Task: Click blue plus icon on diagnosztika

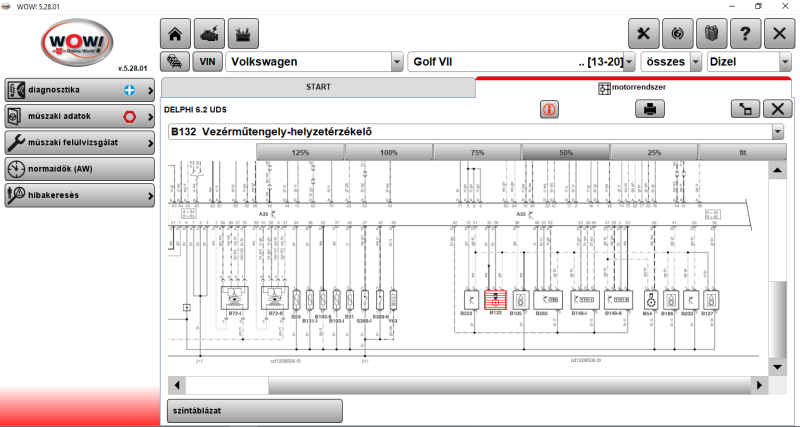Action: [130, 90]
